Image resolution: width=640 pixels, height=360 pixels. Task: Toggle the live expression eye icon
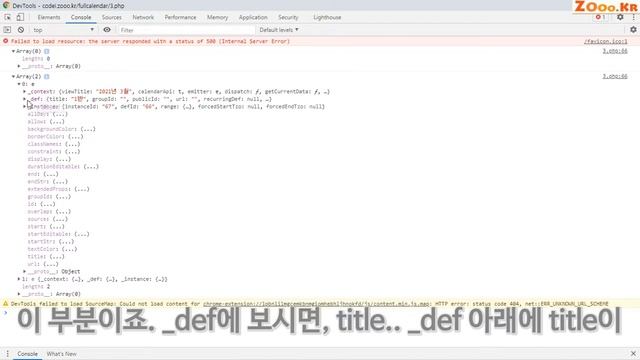pos(107,30)
